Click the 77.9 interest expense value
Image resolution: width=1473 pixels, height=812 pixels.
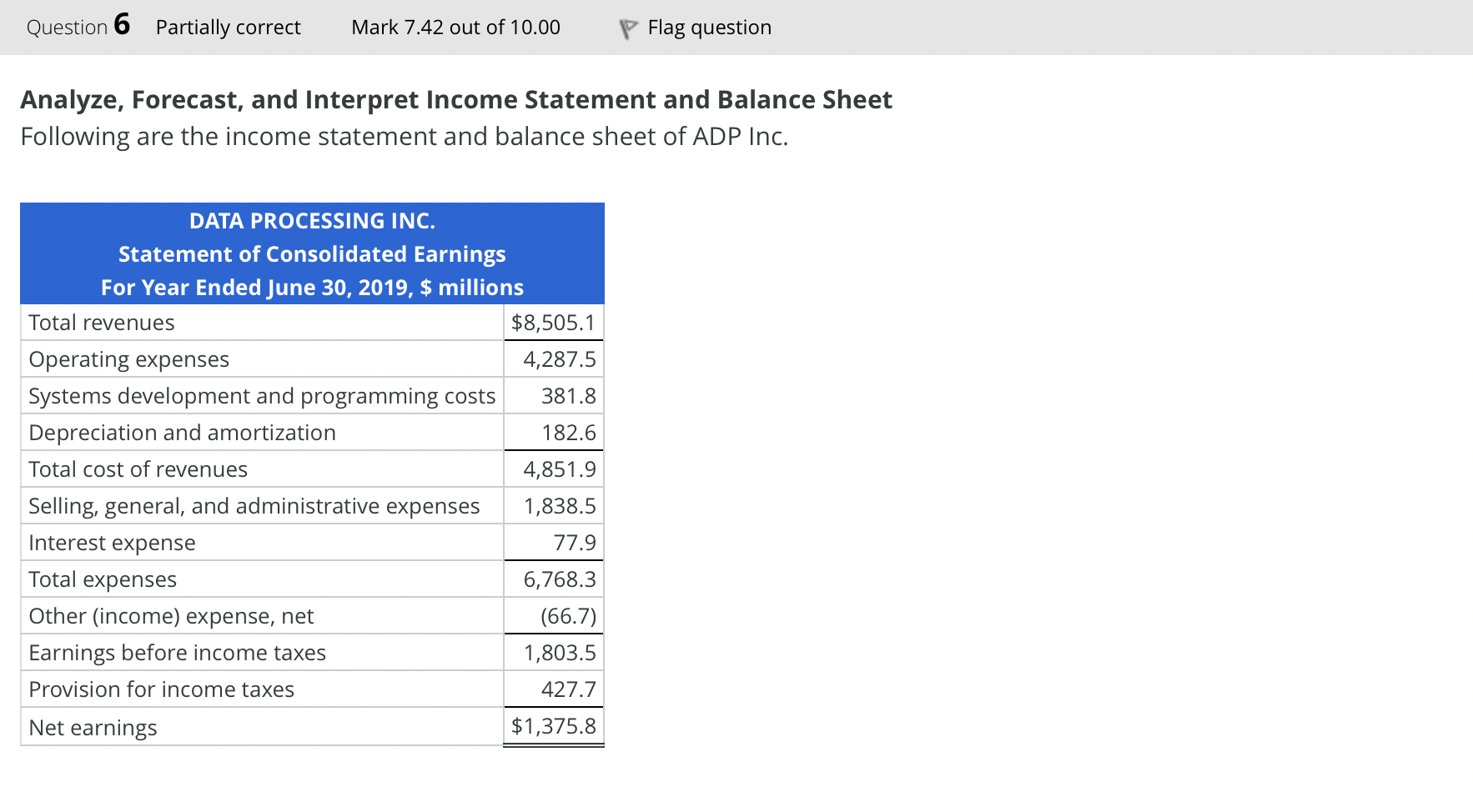[575, 543]
